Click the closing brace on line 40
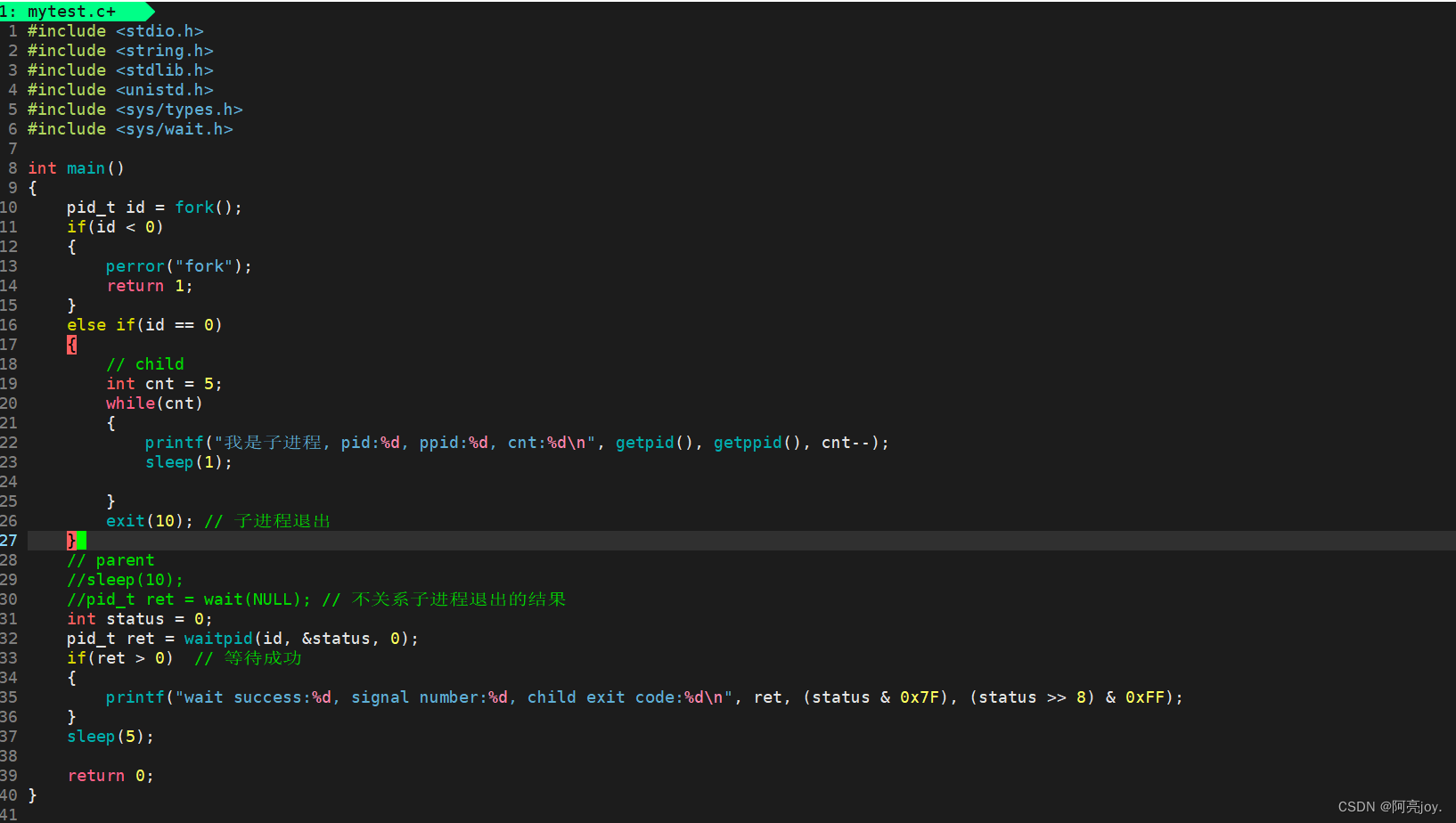 [x=33, y=795]
